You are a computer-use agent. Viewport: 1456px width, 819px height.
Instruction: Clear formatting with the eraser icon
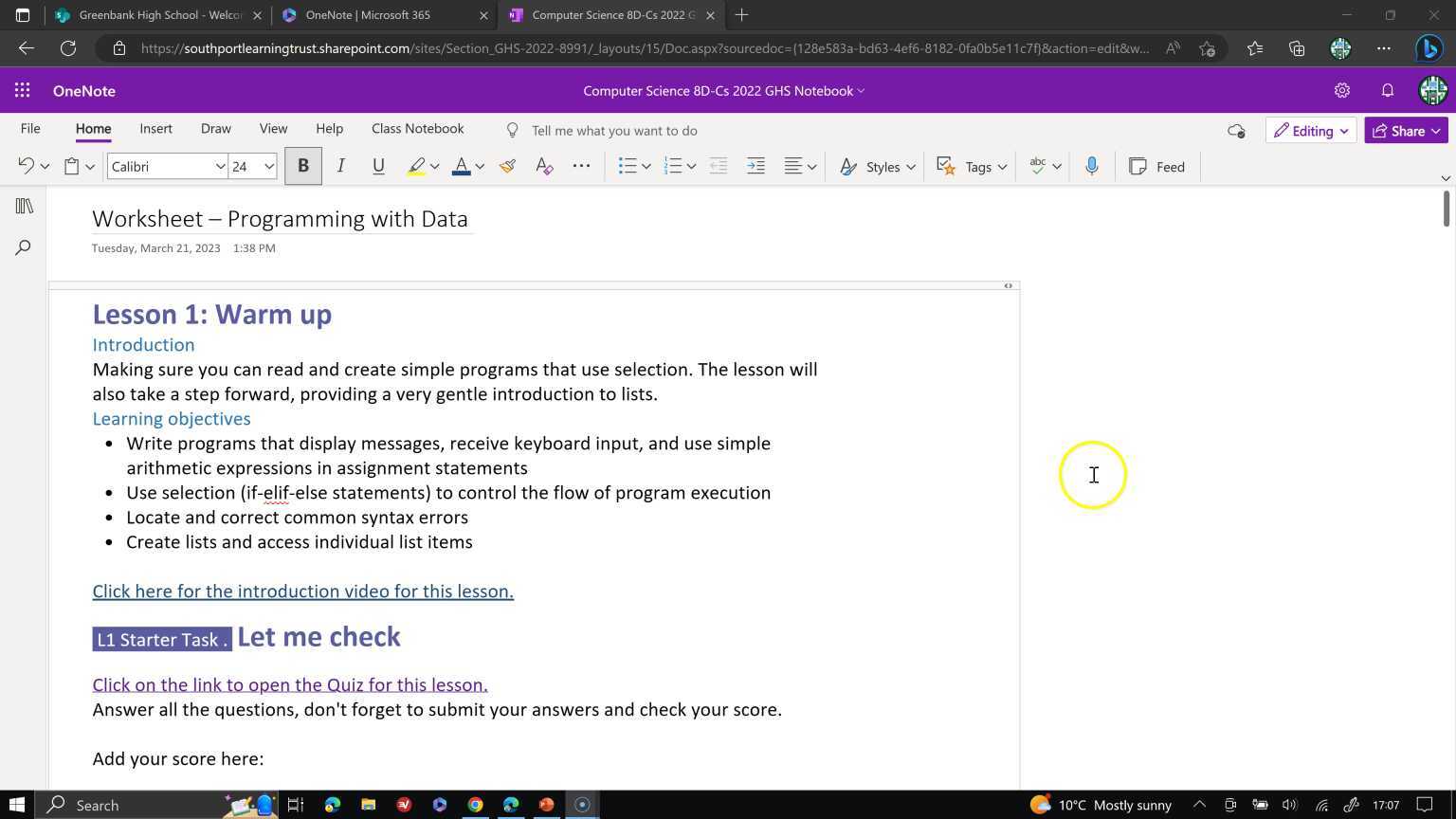pos(544,167)
